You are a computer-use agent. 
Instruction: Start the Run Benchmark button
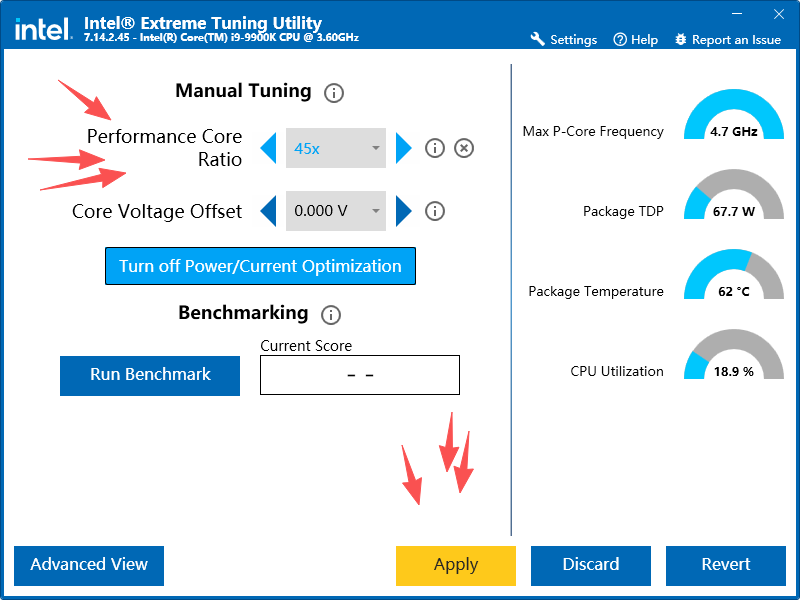[x=150, y=376]
